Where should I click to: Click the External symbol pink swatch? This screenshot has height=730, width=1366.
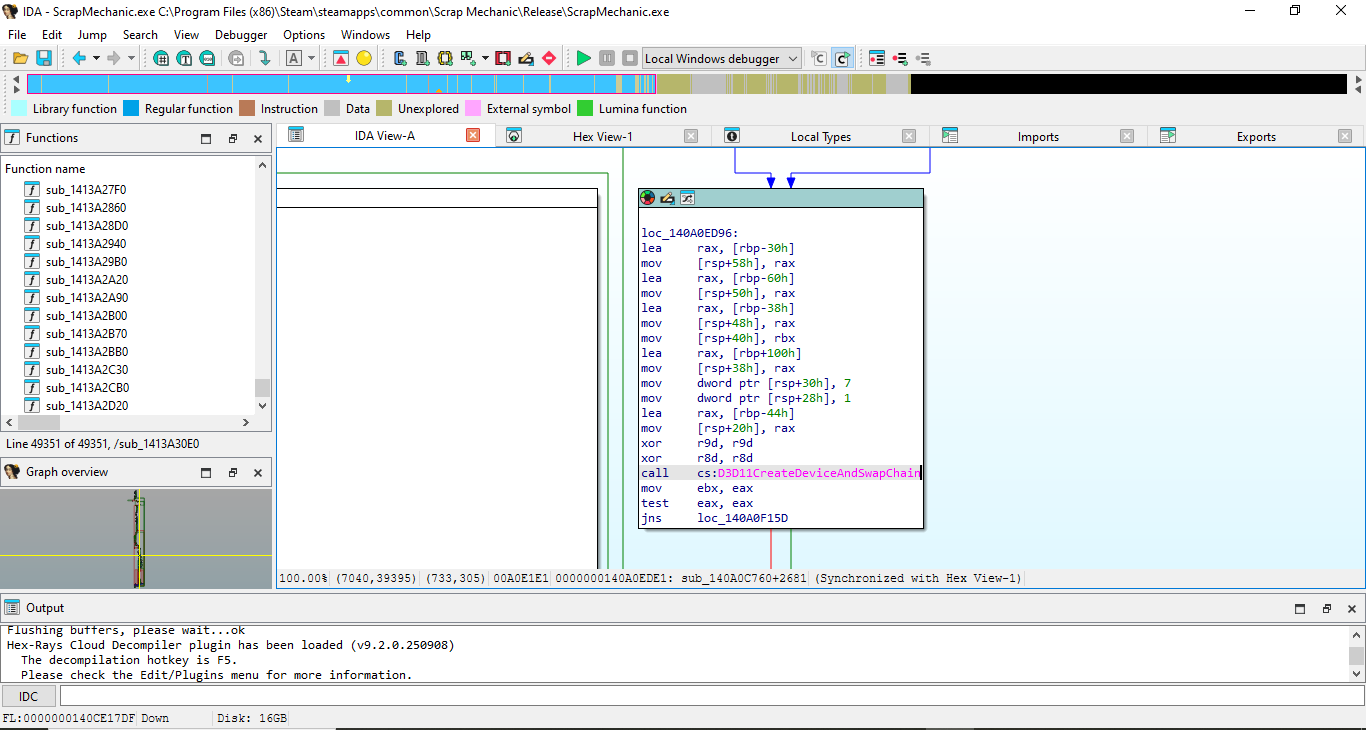click(473, 108)
